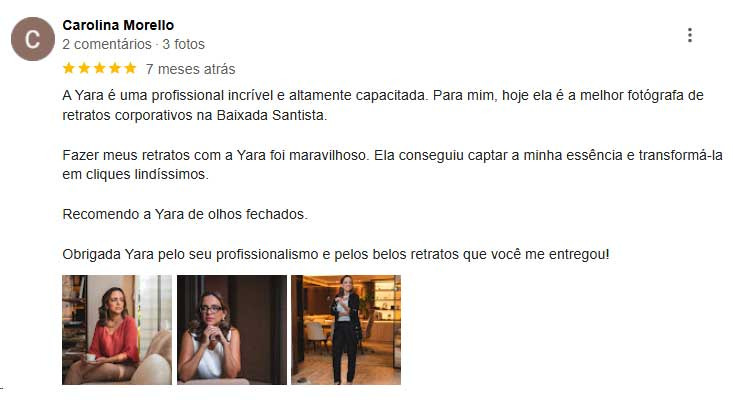Click the line starting "Fazer meus retratos"
Screen dimensions: 733x410
393,155
